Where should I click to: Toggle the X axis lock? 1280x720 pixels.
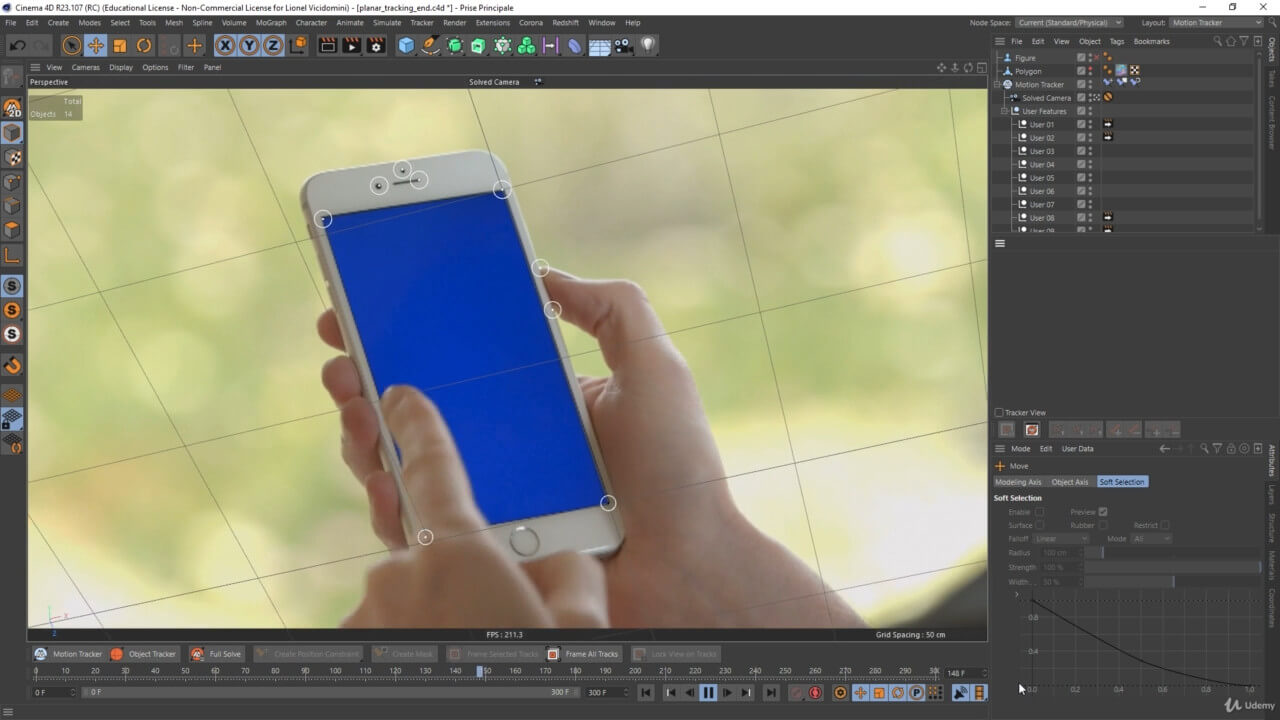tap(225, 45)
